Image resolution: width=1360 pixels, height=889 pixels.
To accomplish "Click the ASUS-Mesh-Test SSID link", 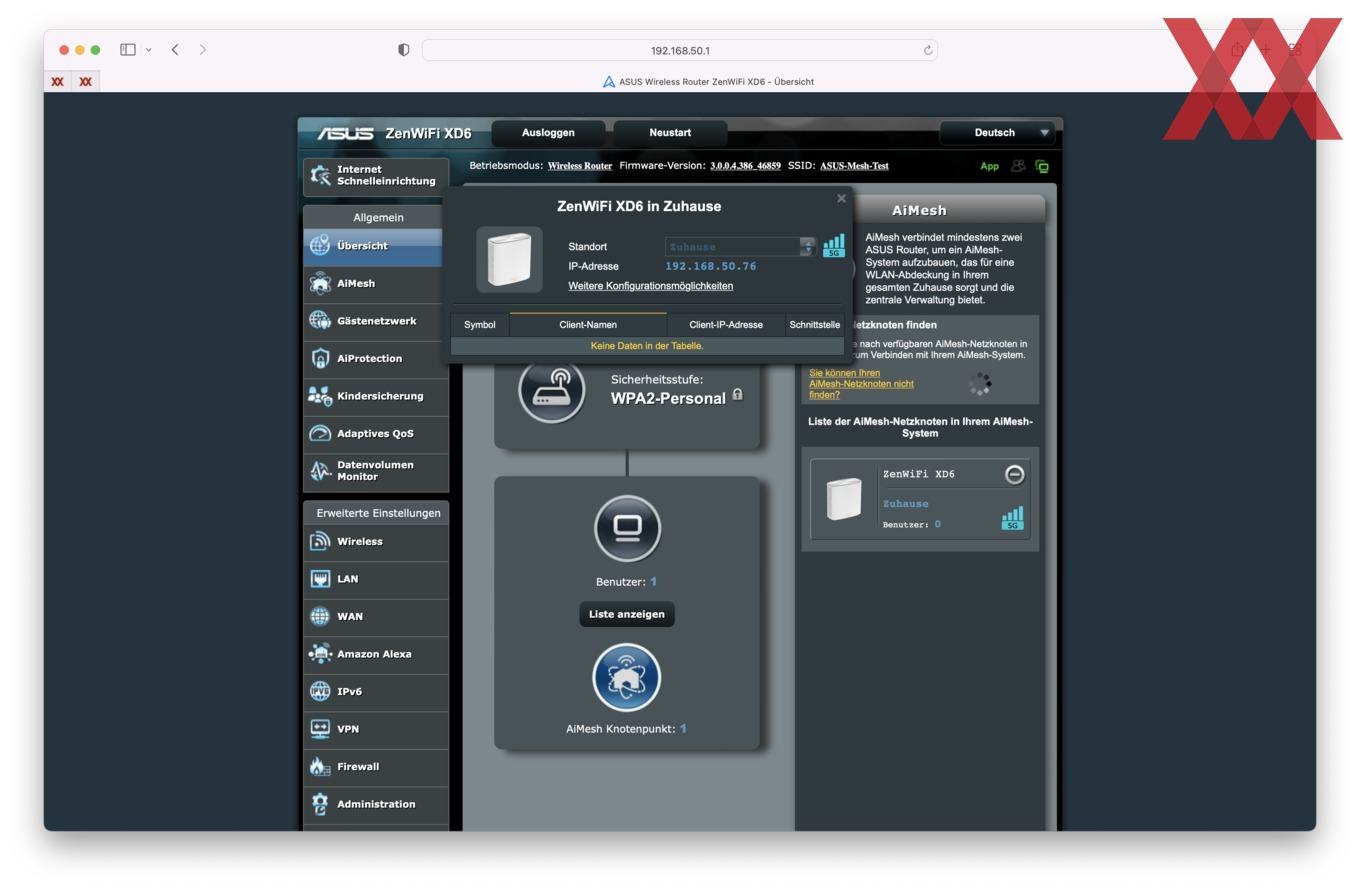I will point(854,166).
